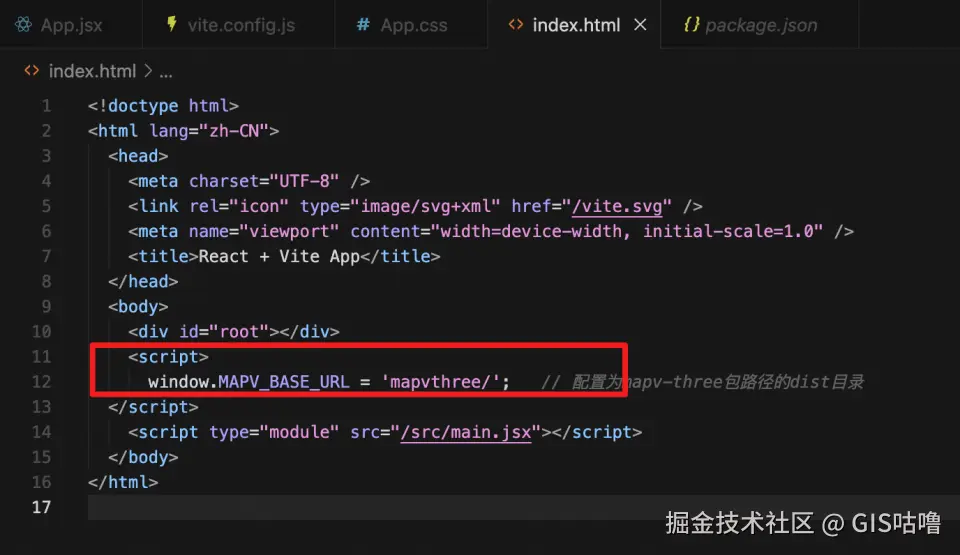Viewport: 960px width, 555px height.
Task: Click index.html in the breadcrumb
Action: (x=92, y=71)
